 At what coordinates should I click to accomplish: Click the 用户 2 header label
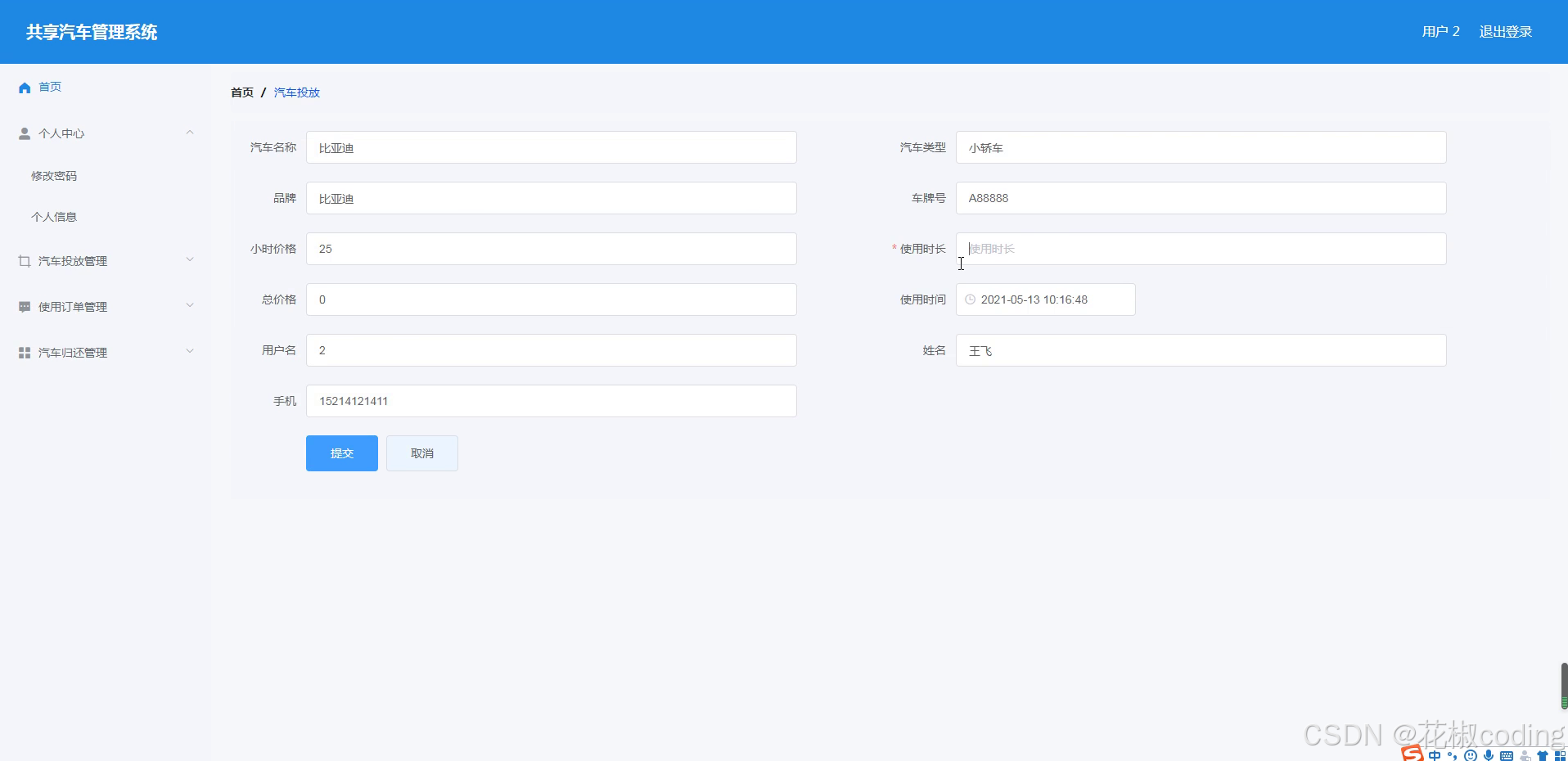pyautogui.click(x=1441, y=32)
